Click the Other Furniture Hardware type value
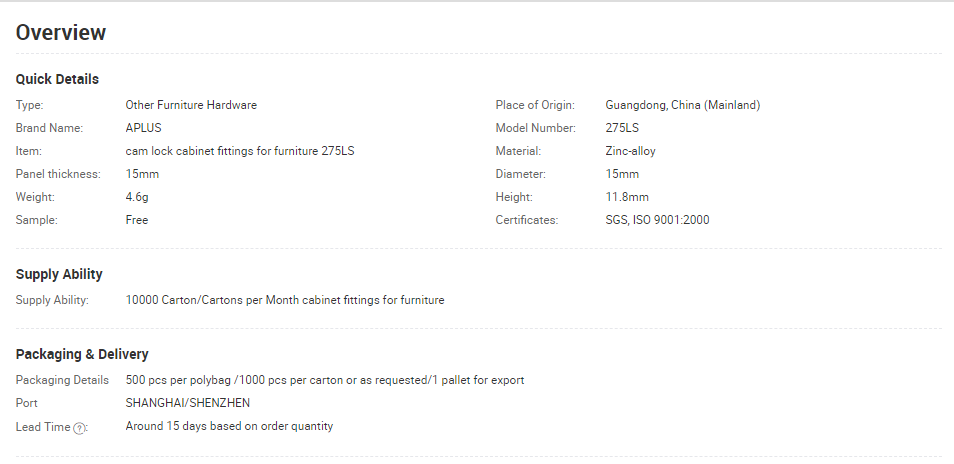Screen dimensions: 954x464 [x=191, y=105]
